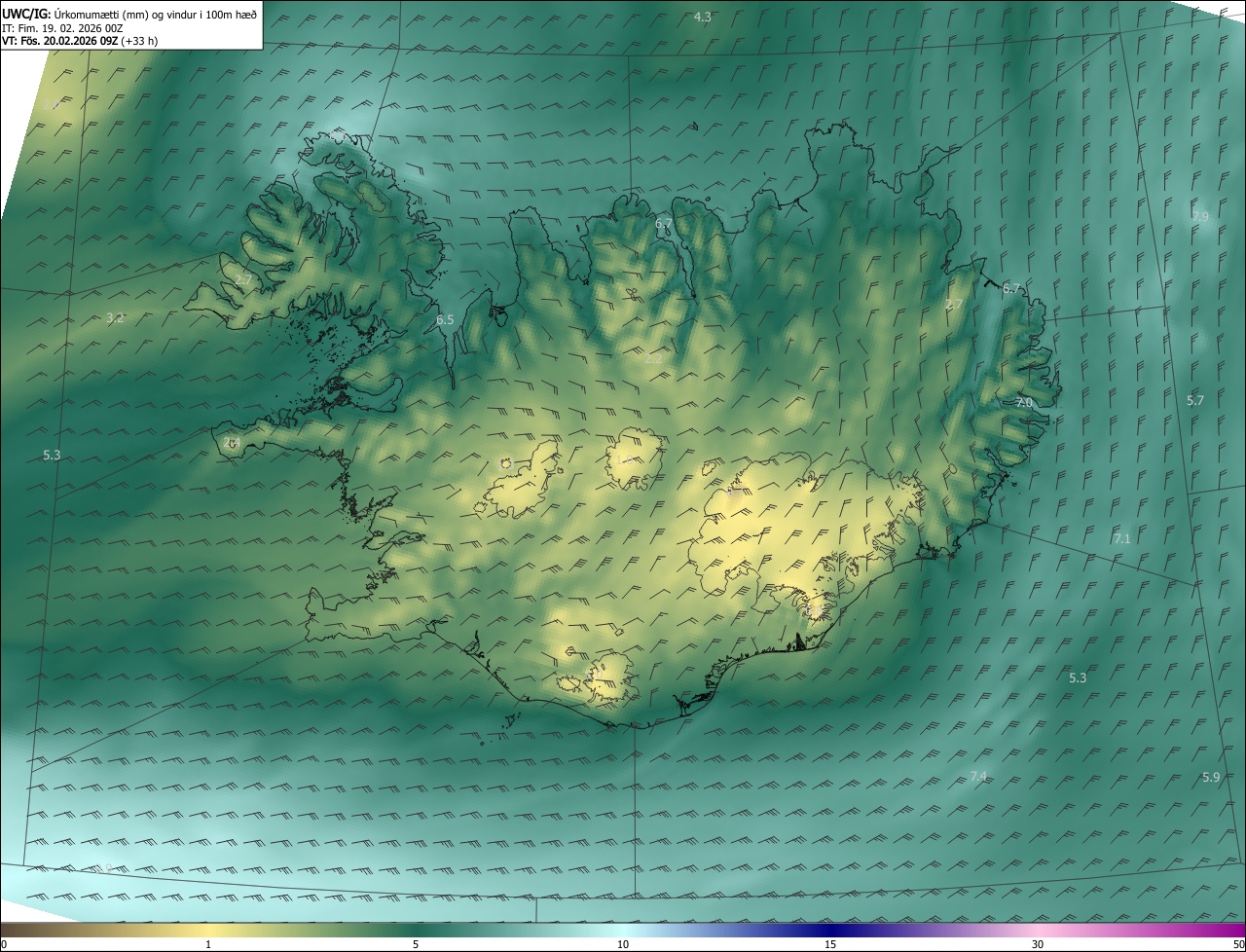The image size is (1246, 952).
Task: Click the '50' tick on the color scale
Action: click(1238, 944)
